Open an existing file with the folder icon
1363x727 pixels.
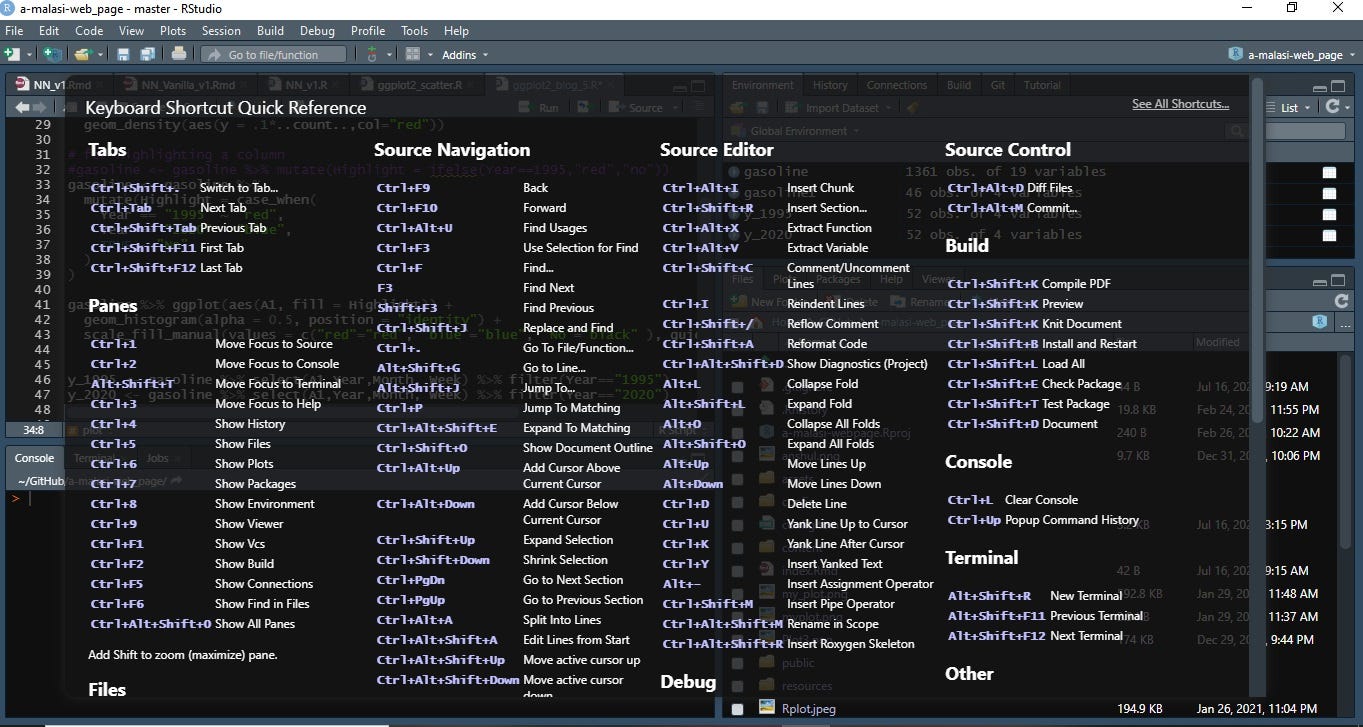coord(81,54)
